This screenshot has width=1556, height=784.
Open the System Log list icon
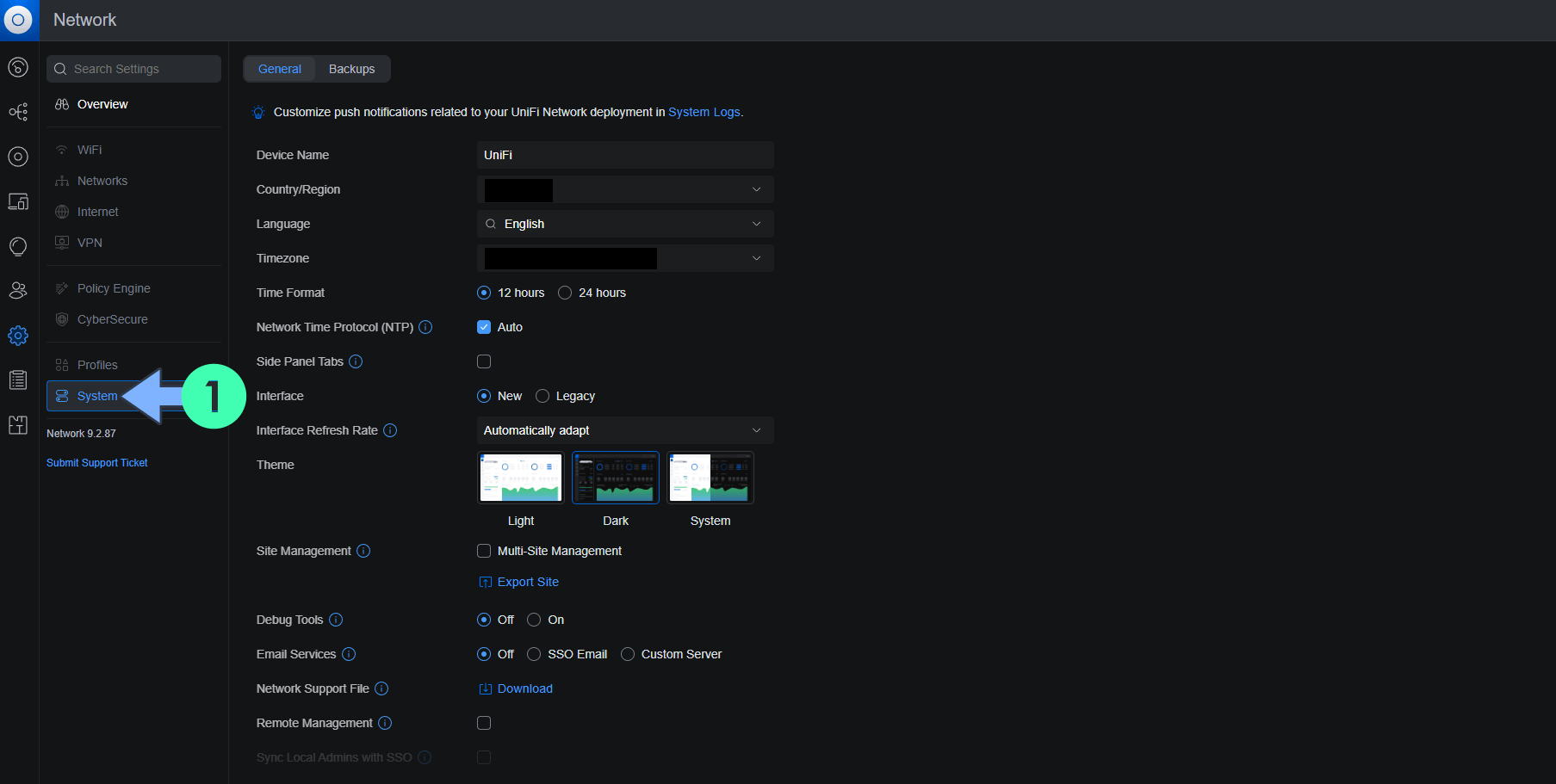[x=18, y=380]
